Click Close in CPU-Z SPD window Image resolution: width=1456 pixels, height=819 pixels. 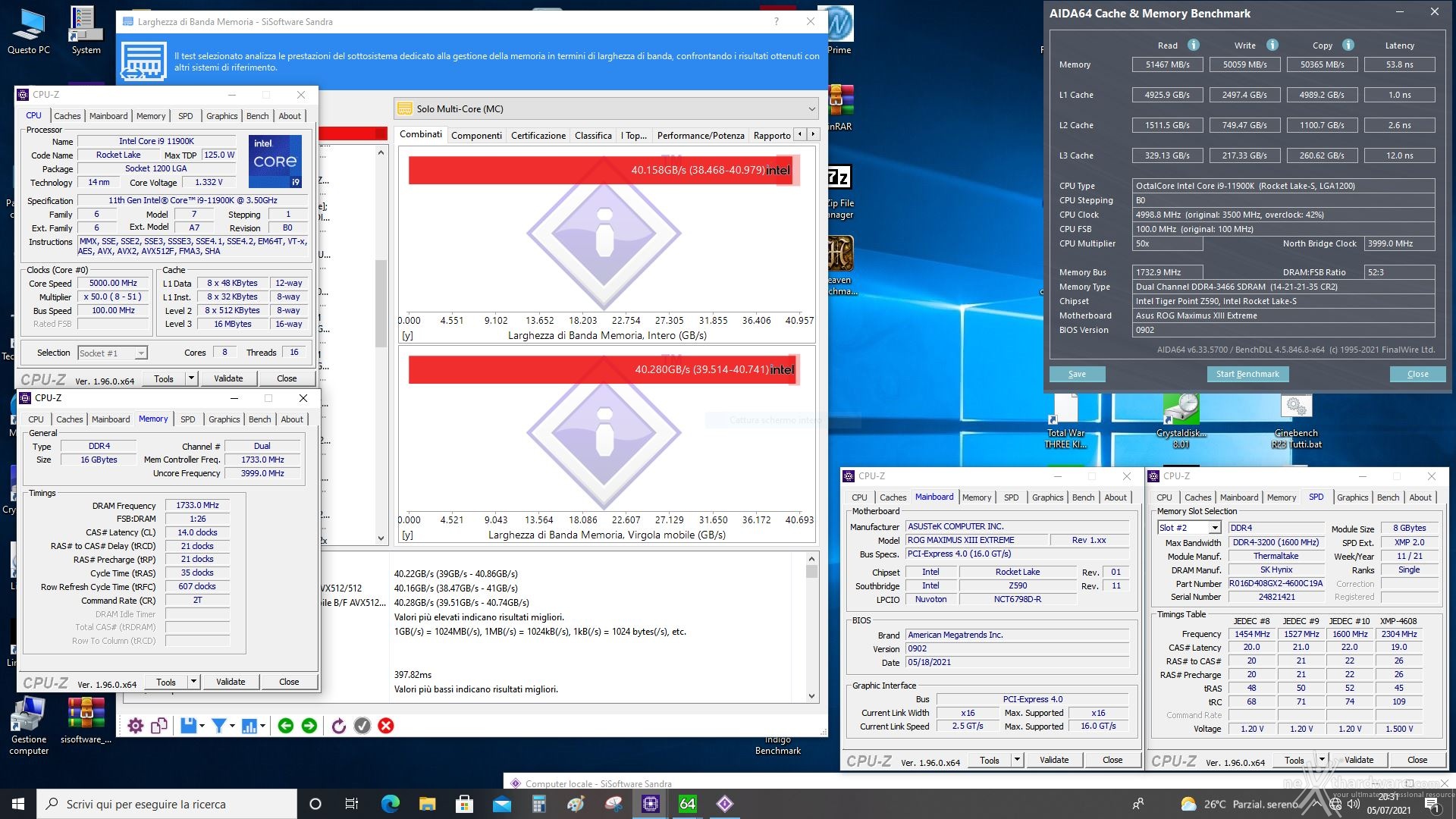[1417, 760]
